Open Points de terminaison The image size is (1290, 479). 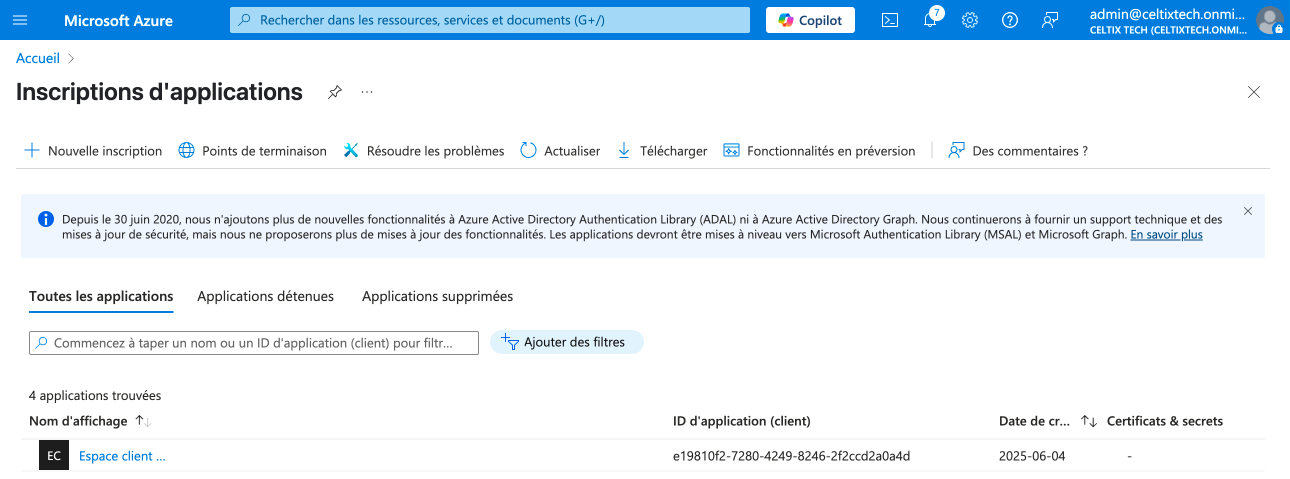click(x=253, y=151)
